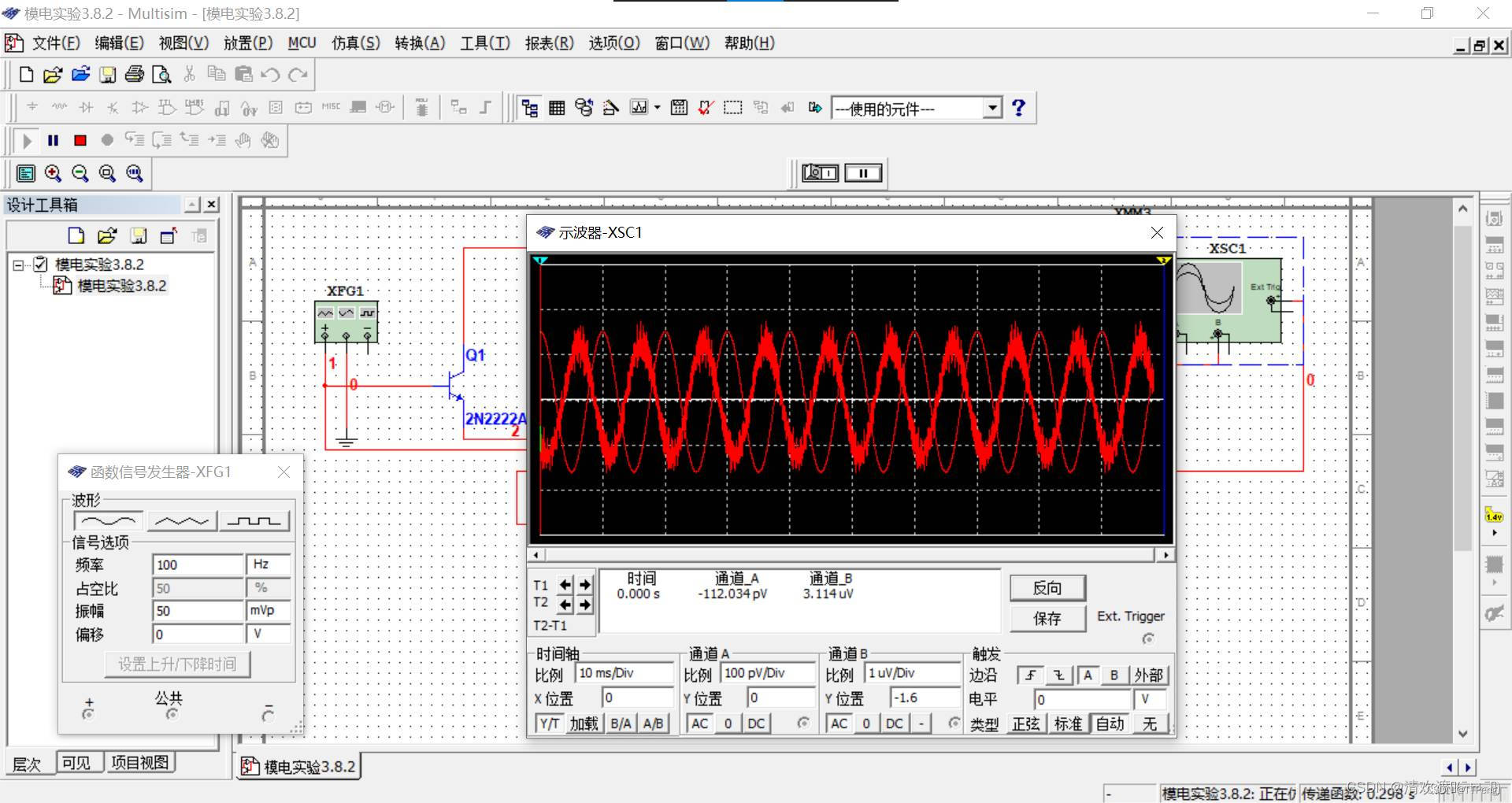Zoom to fit the page
Screen dimensions: 1512x803
coord(135,173)
